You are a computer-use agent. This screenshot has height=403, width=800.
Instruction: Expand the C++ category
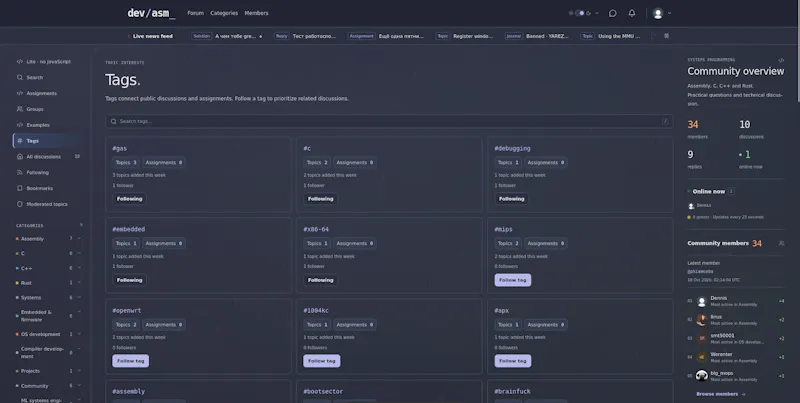click(x=79, y=268)
